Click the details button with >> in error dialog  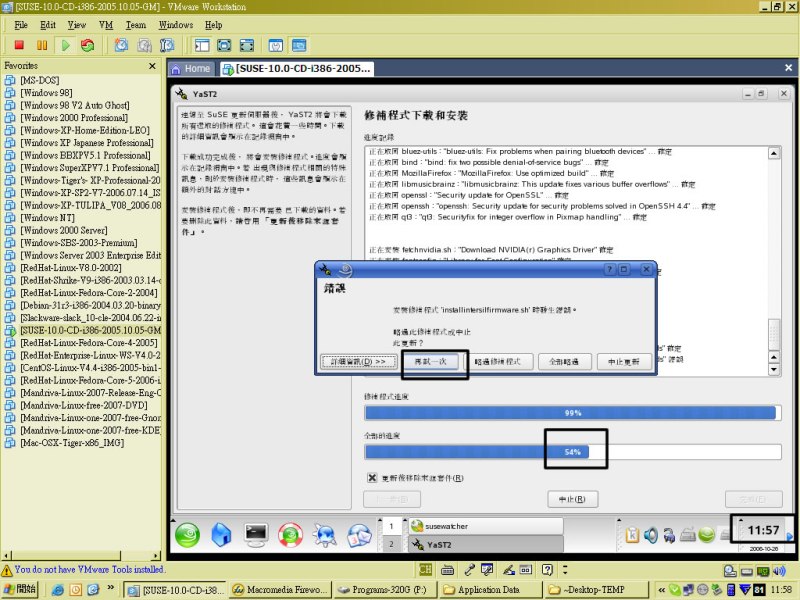[358, 362]
